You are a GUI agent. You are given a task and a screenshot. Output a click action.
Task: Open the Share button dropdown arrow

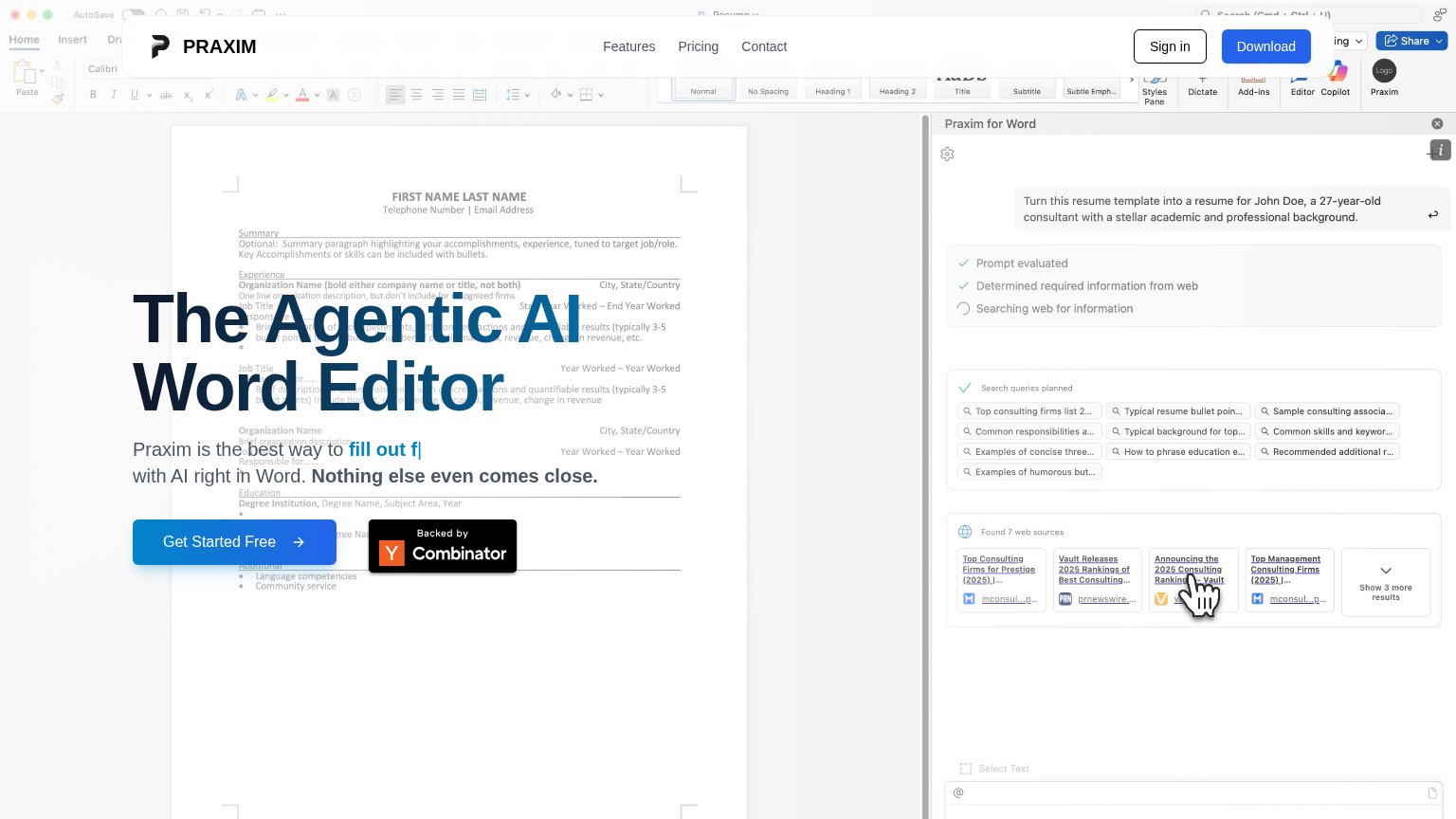1439,41
